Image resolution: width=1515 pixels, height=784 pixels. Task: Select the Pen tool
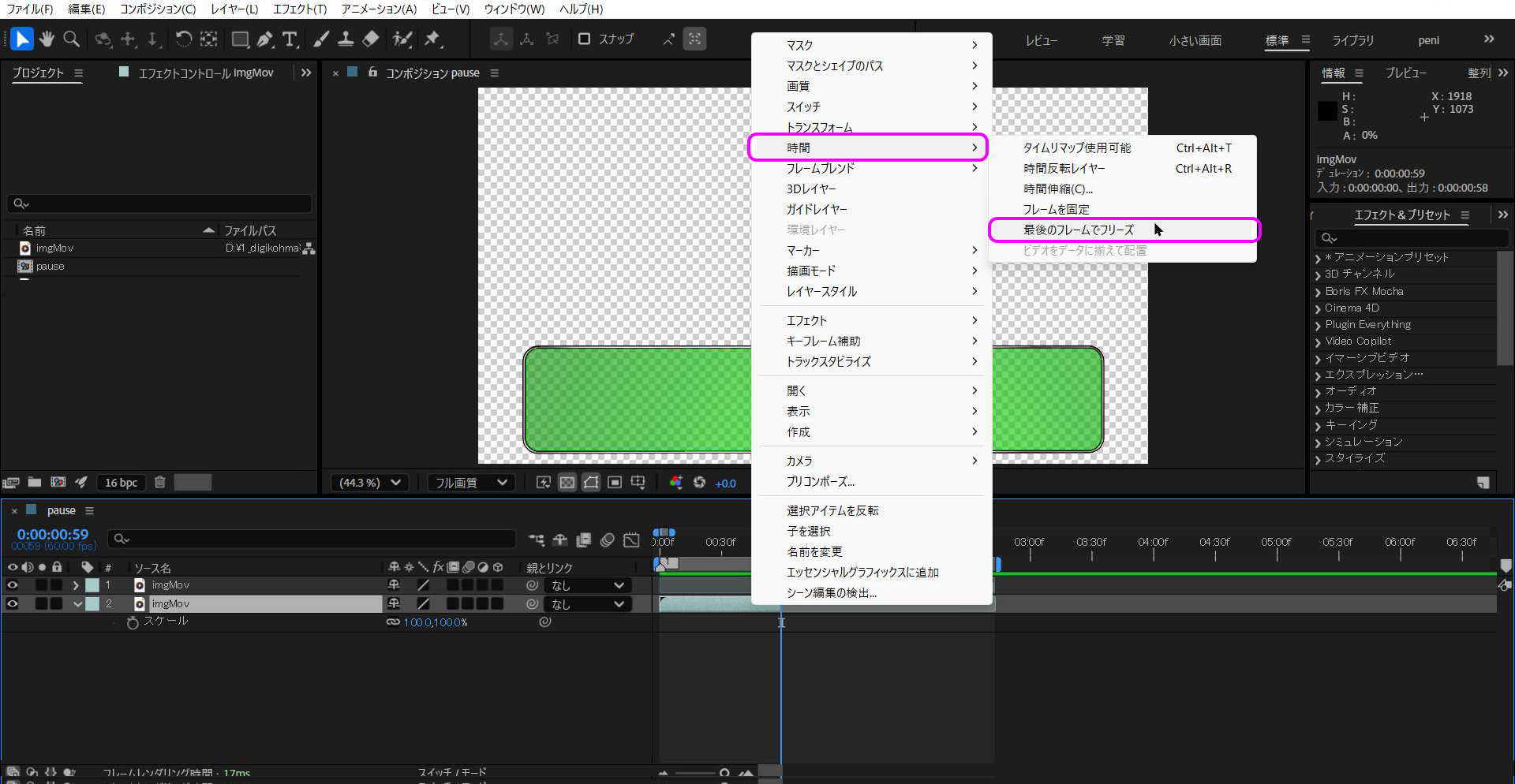265,39
